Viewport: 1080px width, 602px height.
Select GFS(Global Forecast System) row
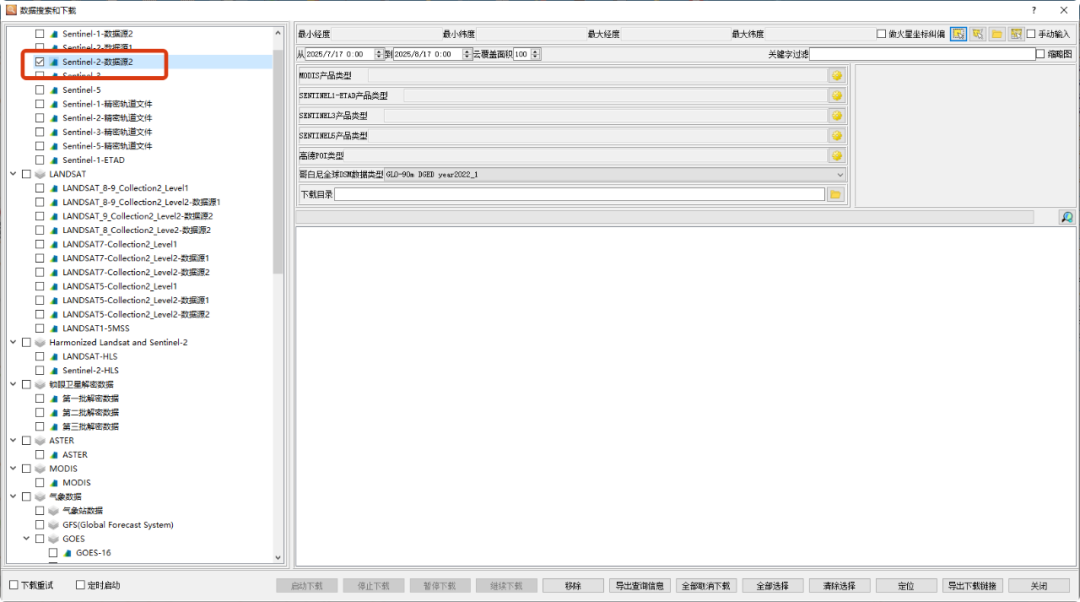[118, 525]
